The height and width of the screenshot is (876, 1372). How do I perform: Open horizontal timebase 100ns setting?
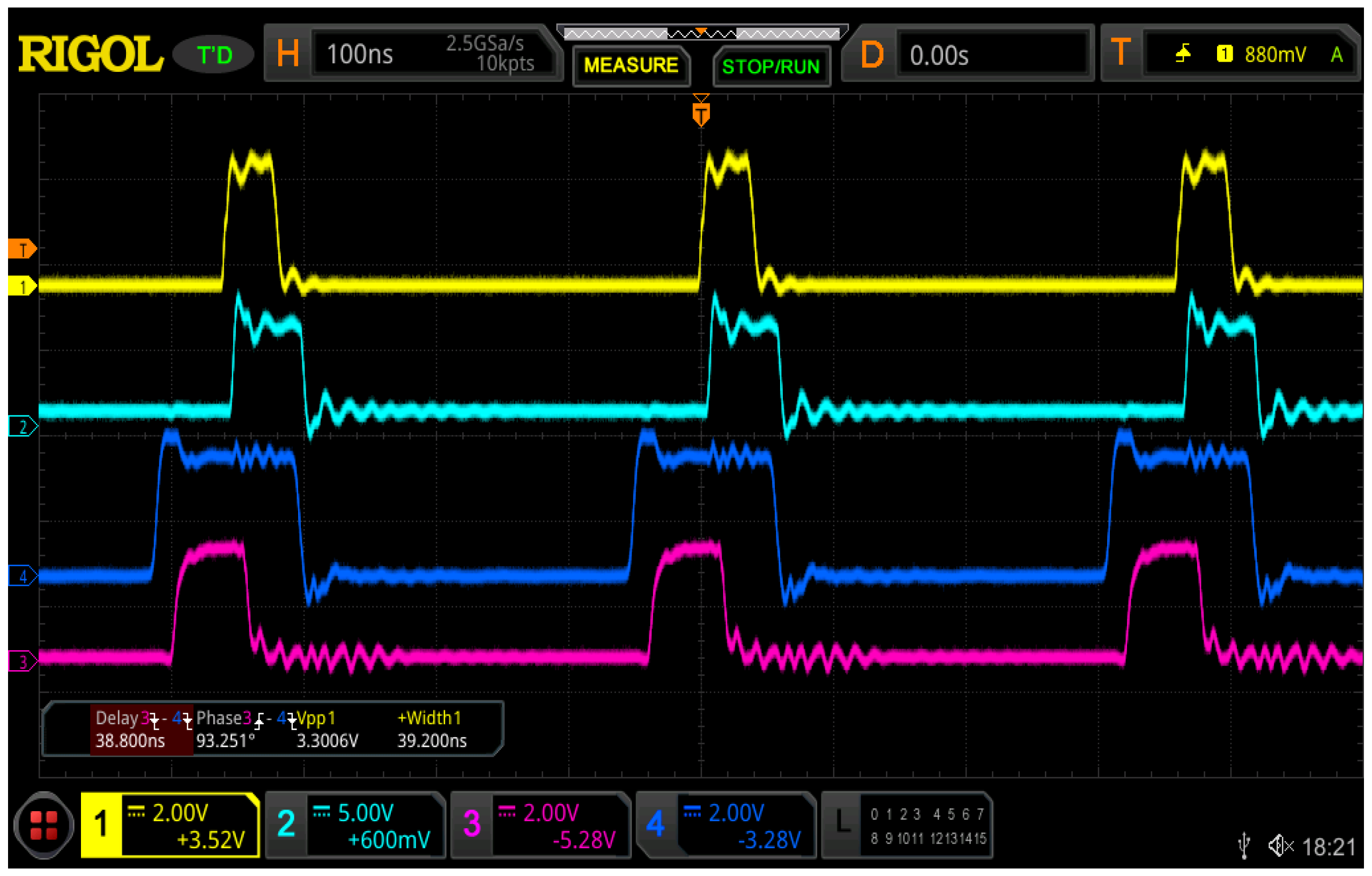360,55
